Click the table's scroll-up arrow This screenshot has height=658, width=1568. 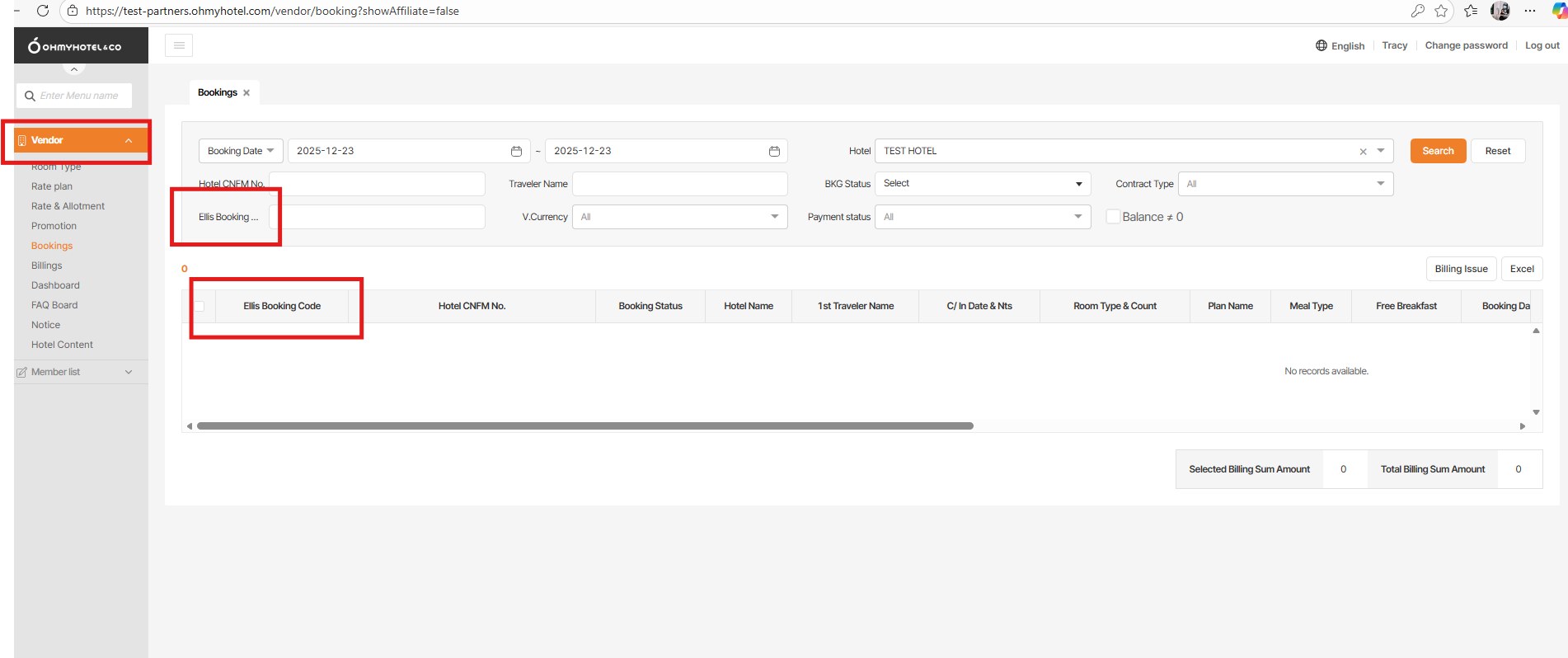tap(1536, 331)
